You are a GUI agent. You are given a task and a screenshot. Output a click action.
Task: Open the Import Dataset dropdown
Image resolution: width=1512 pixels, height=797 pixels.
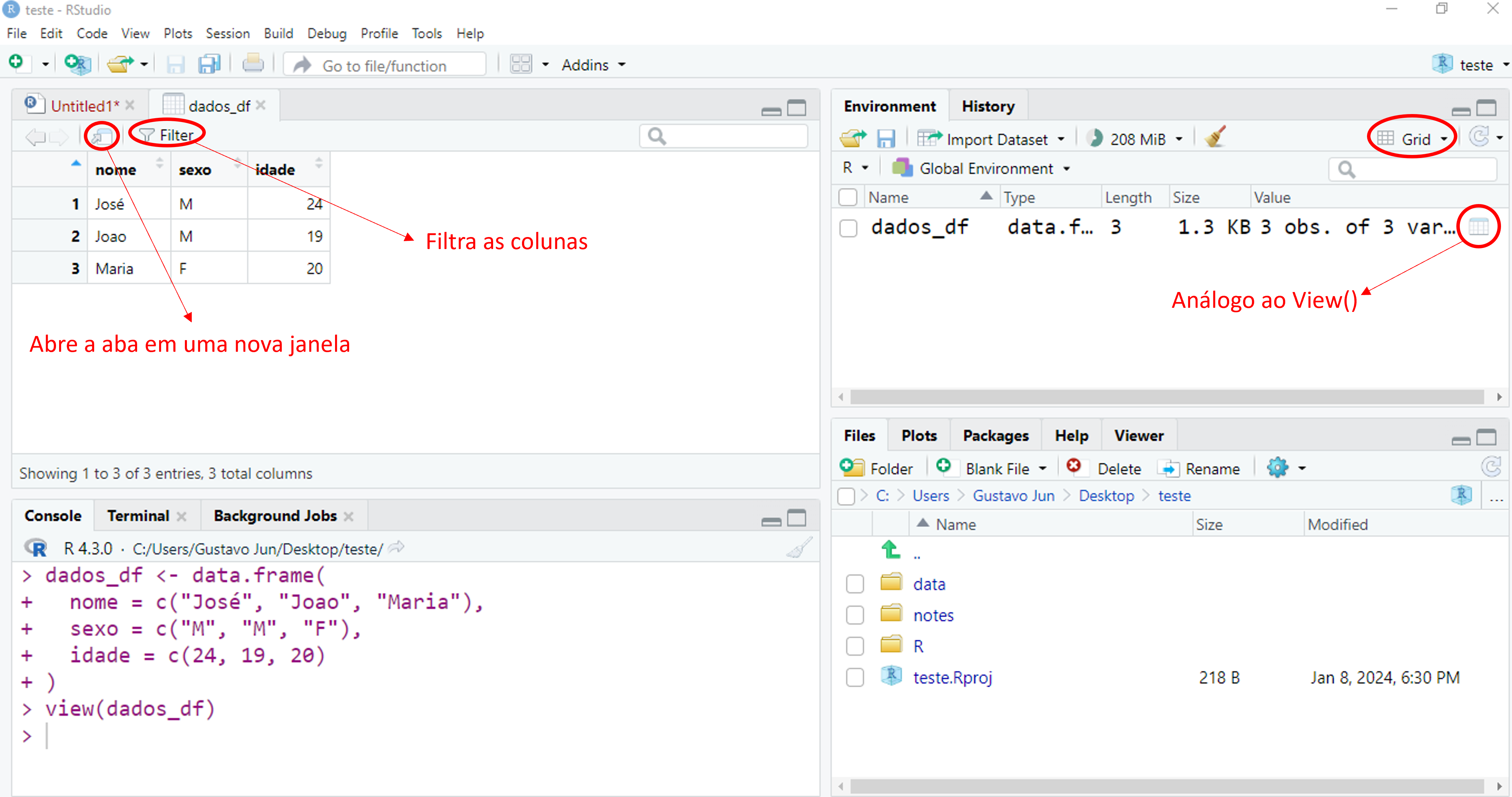[997, 139]
